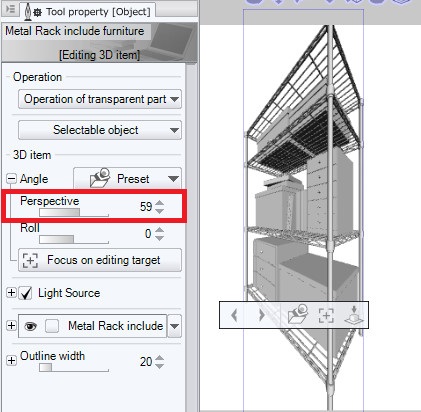Increase Roll value with up stepper
This screenshot has height=412, width=421.
160,230
